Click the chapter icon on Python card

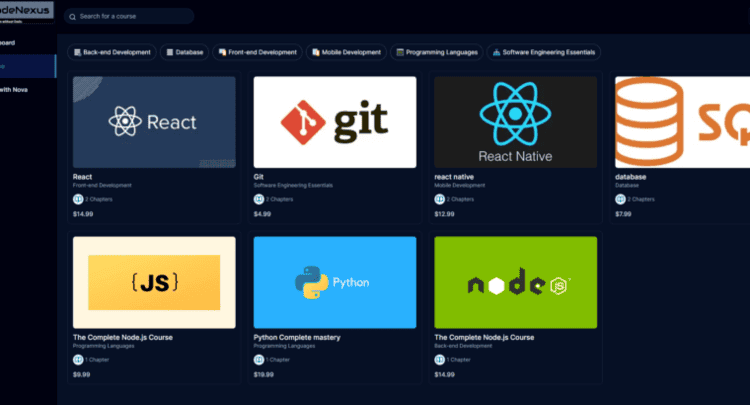pos(259,360)
